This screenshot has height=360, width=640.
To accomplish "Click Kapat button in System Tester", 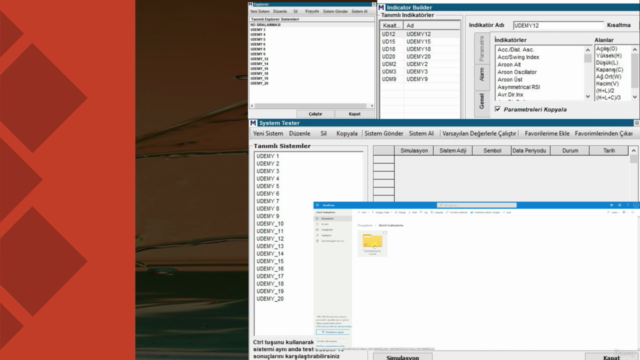I will (611, 357).
